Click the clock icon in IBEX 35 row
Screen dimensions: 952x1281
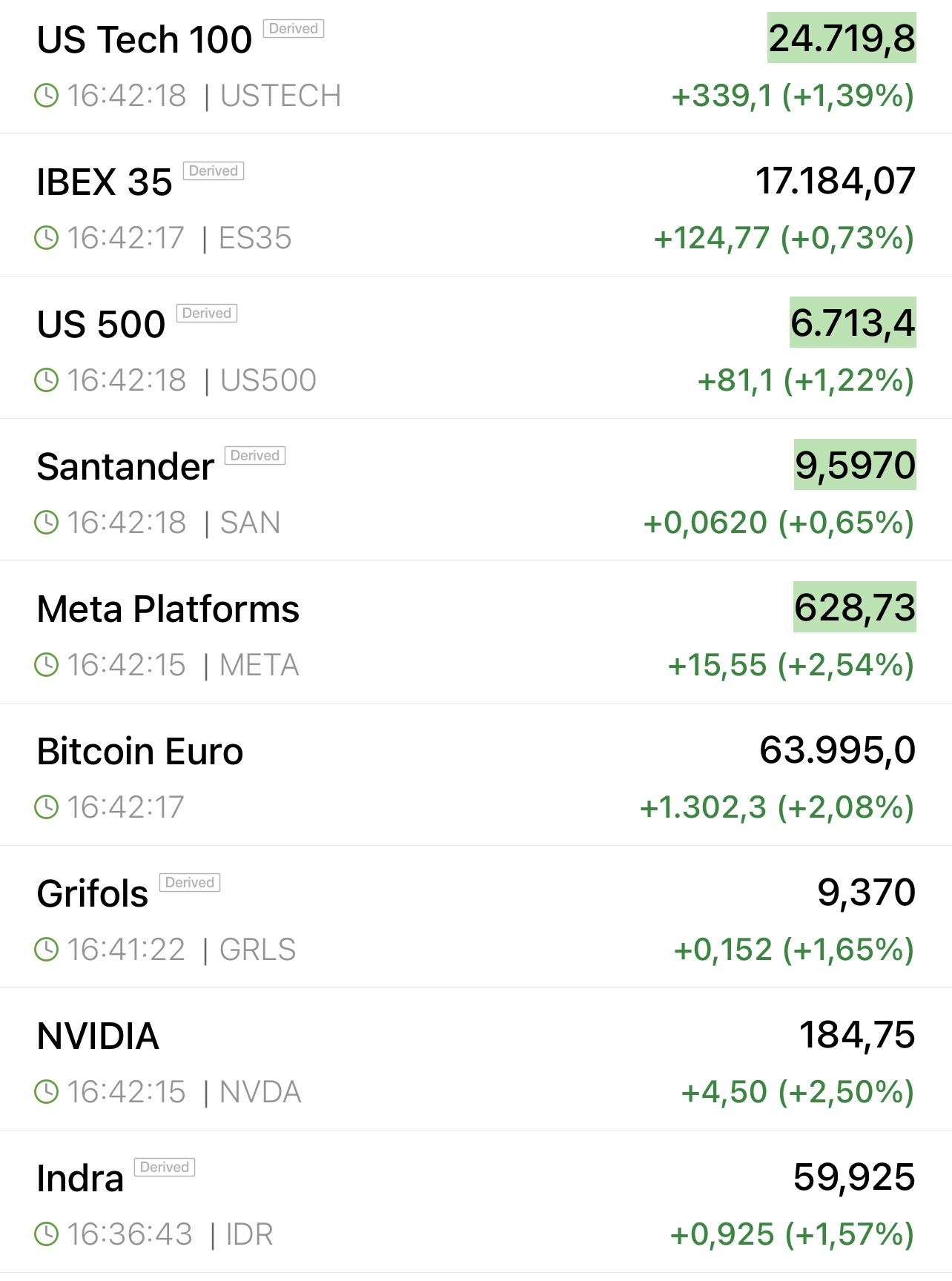[x=47, y=238]
